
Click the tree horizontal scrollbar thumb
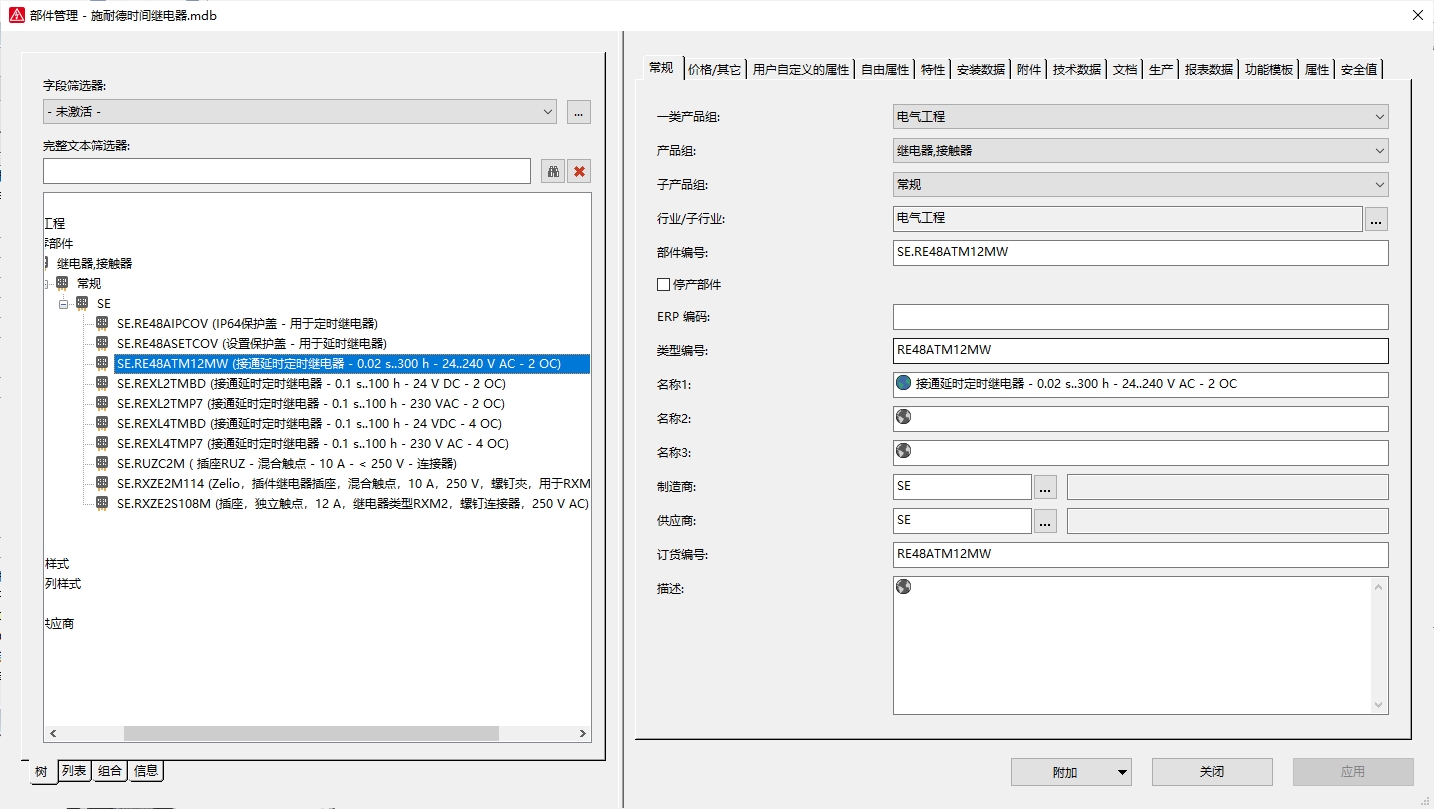point(310,734)
